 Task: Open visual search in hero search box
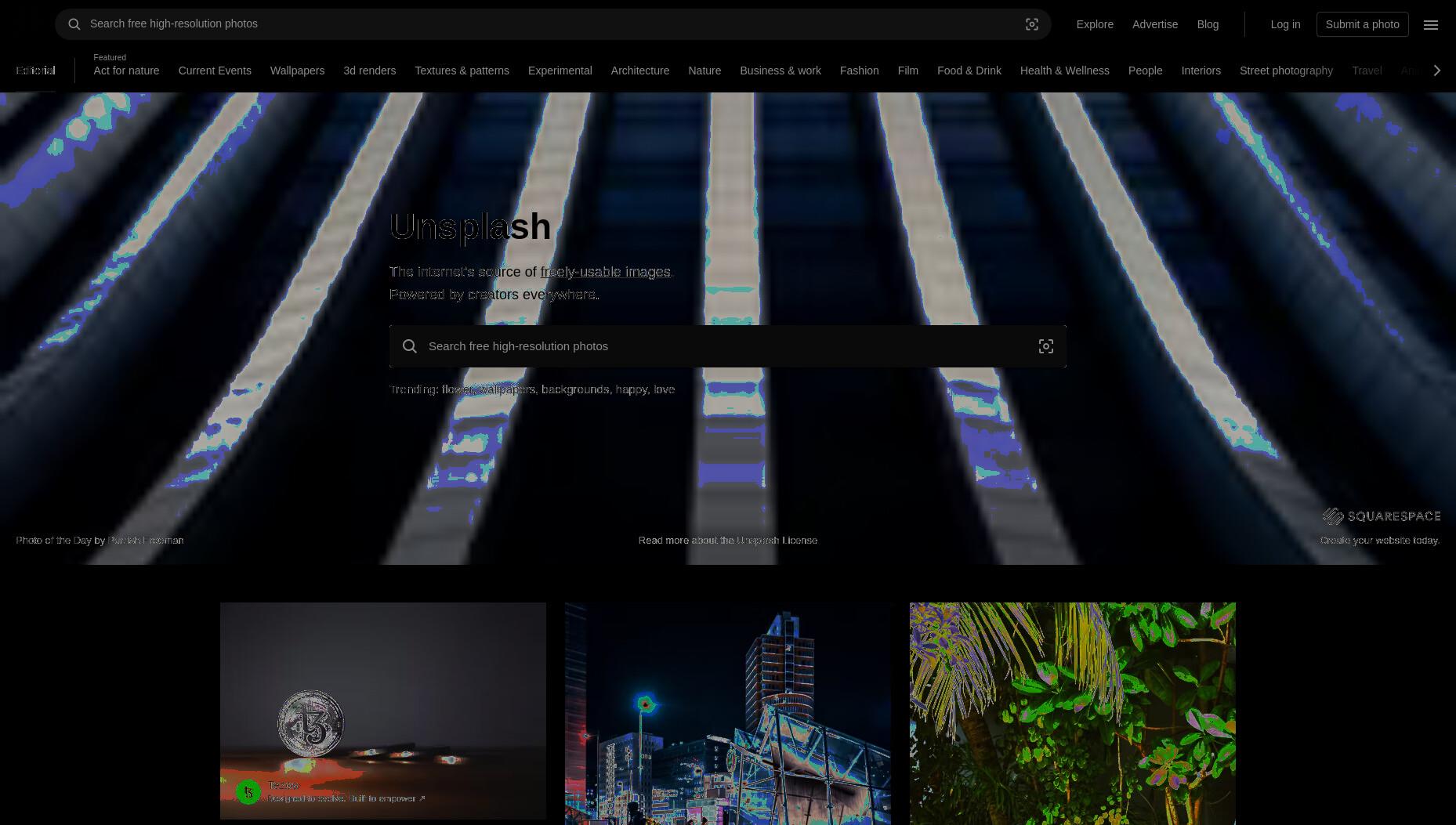tap(1046, 346)
